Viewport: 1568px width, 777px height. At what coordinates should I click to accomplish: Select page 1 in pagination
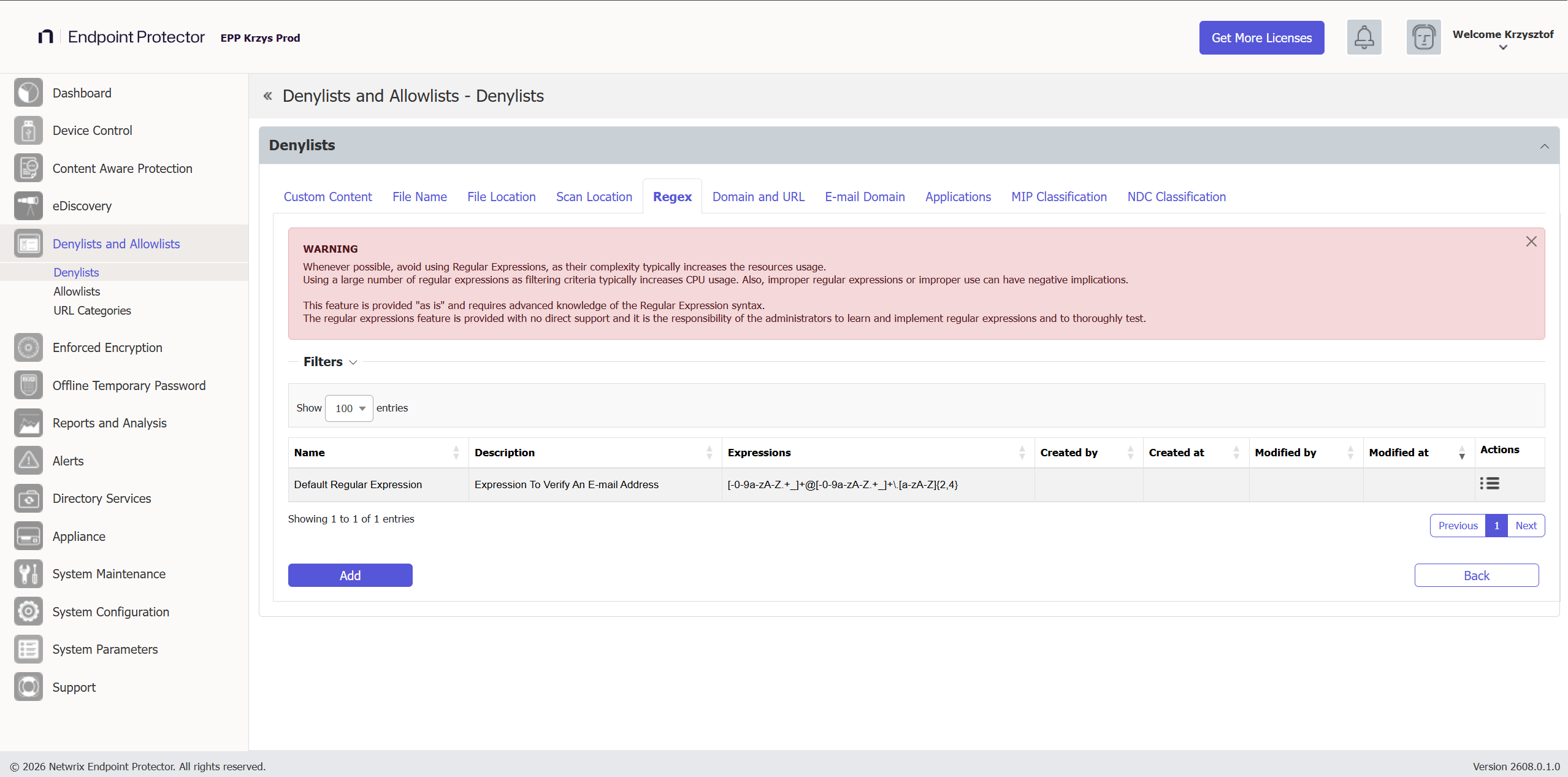pos(1496,526)
